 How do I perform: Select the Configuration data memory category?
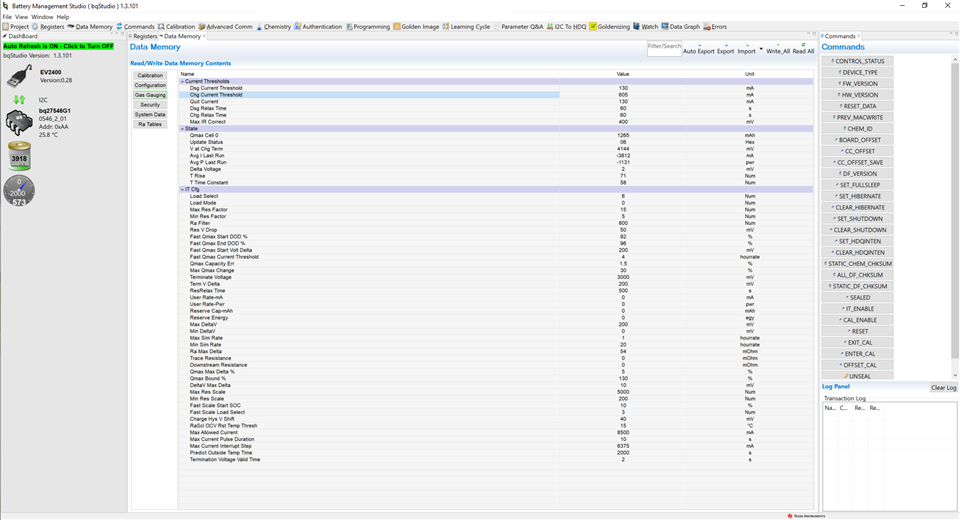tap(150, 85)
